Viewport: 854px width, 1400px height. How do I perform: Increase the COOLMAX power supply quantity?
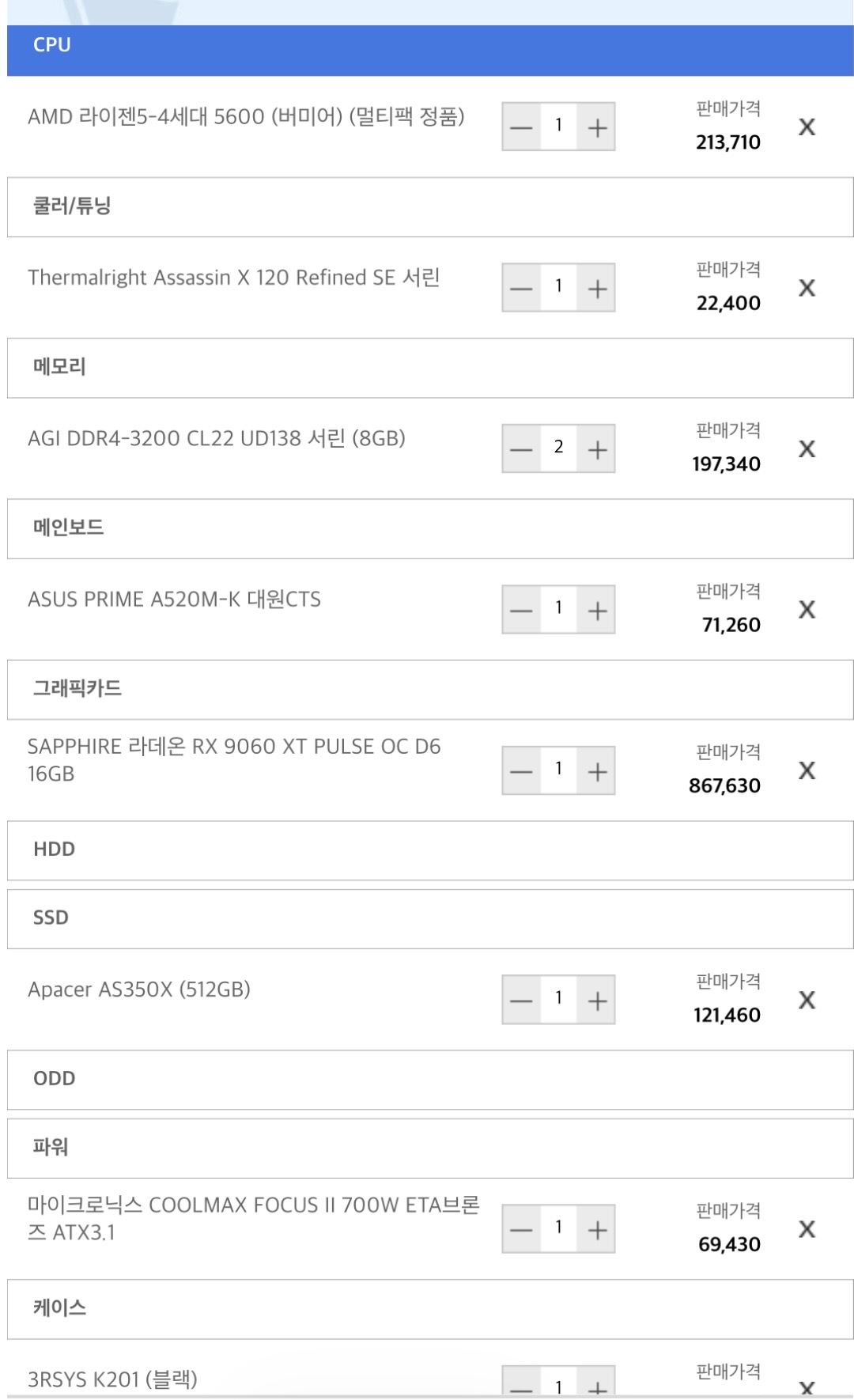point(597,1229)
